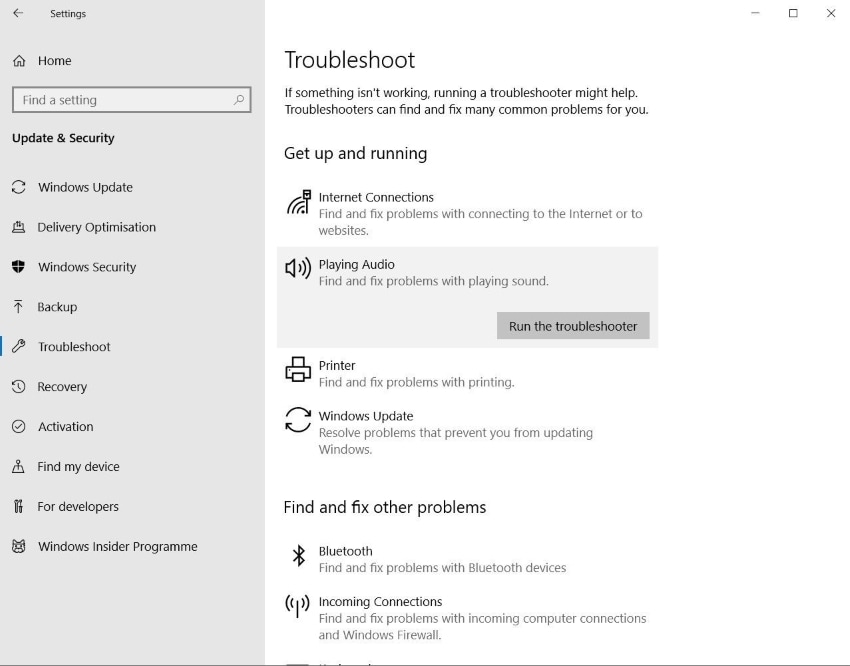Click the Playing Audio speaker icon
Screen dimensions: 850x666
point(298,268)
